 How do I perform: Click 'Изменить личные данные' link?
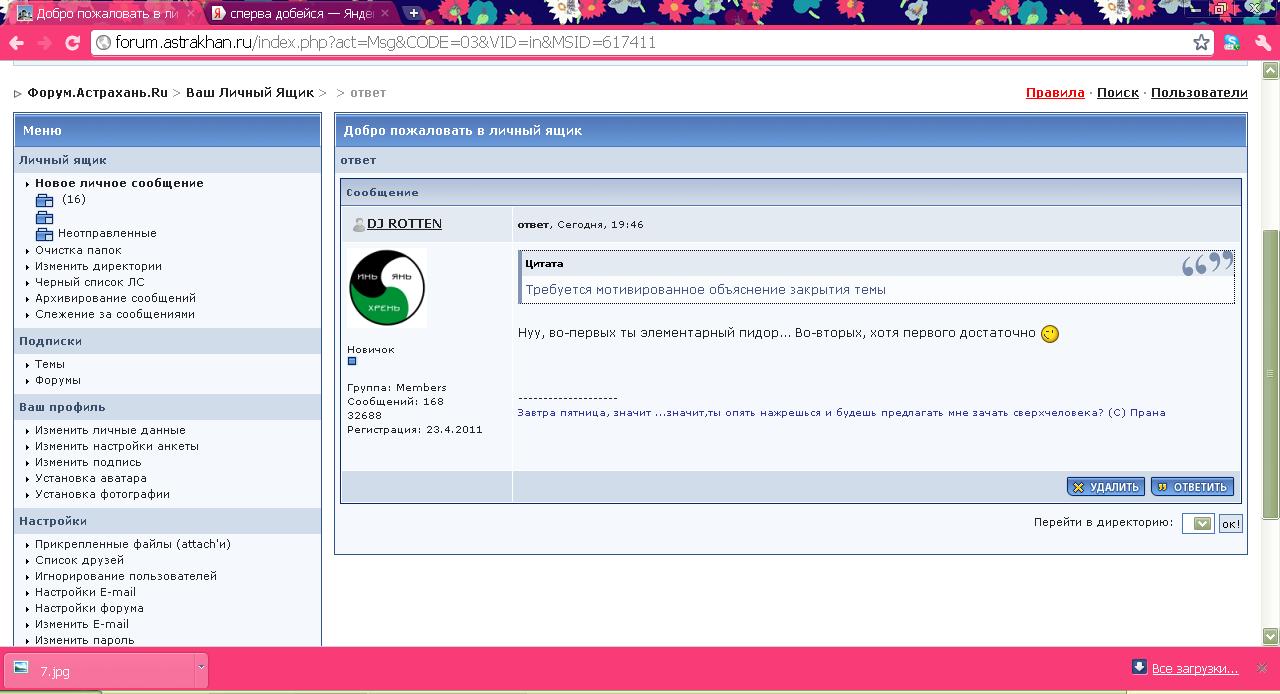click(110, 430)
